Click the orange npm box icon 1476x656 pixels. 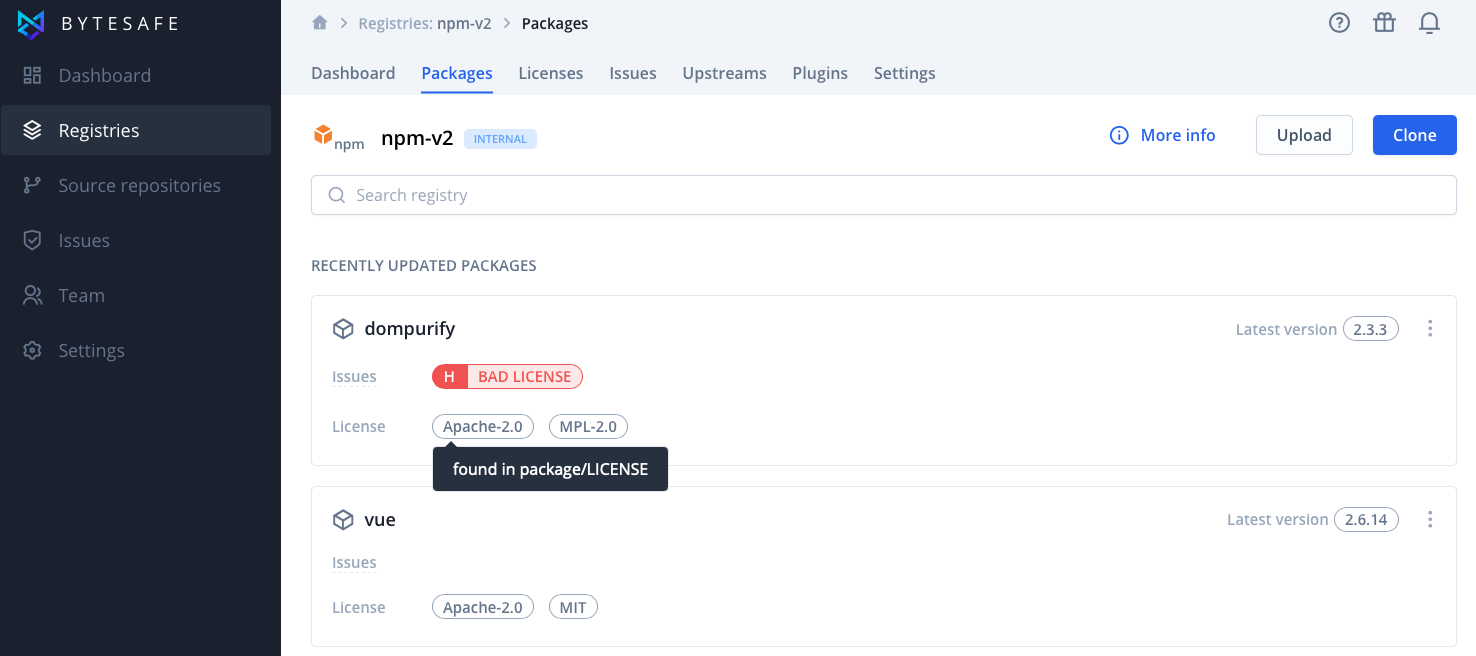click(323, 134)
